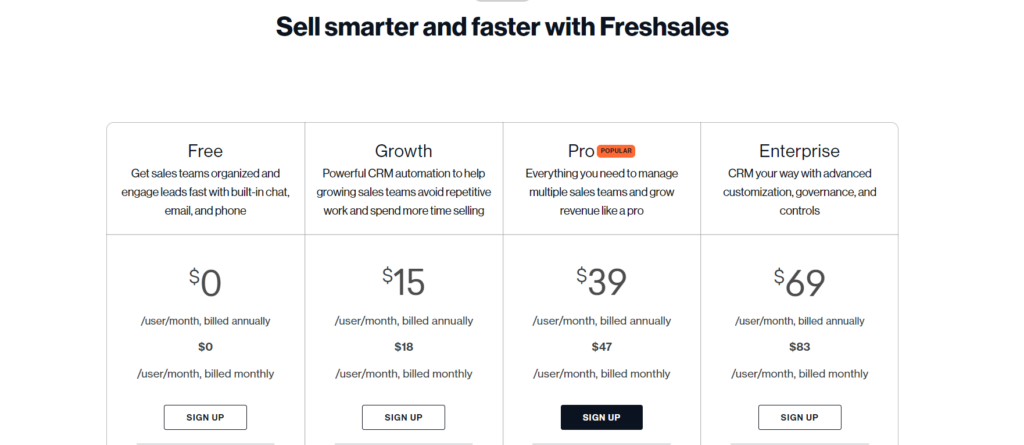
Task: Click the large $15 annual price
Action: tap(403, 282)
